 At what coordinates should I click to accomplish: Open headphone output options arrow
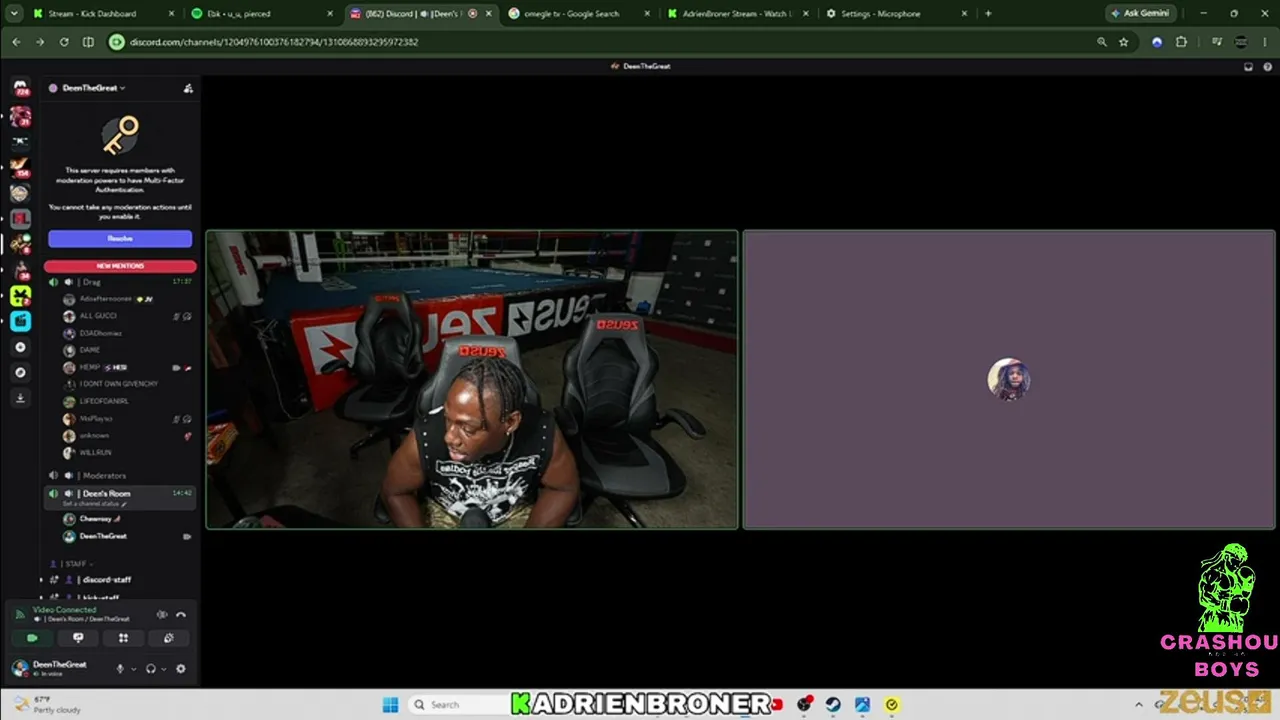164,669
